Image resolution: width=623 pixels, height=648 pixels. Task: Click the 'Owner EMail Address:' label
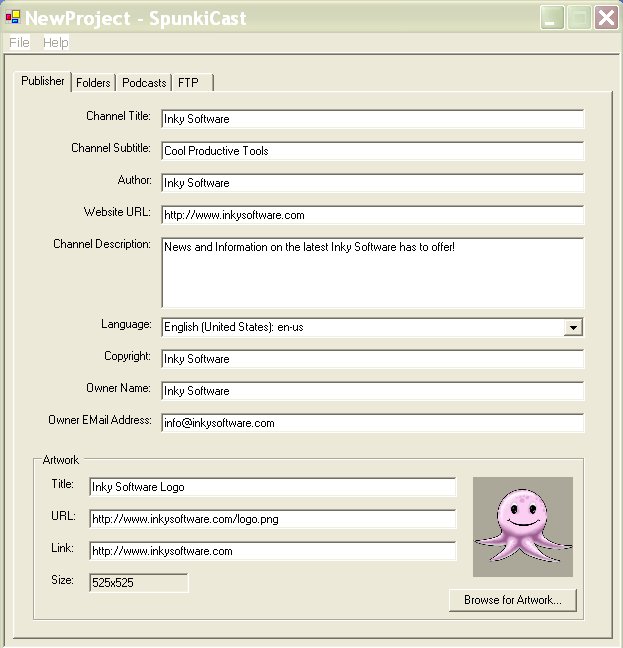click(100, 420)
